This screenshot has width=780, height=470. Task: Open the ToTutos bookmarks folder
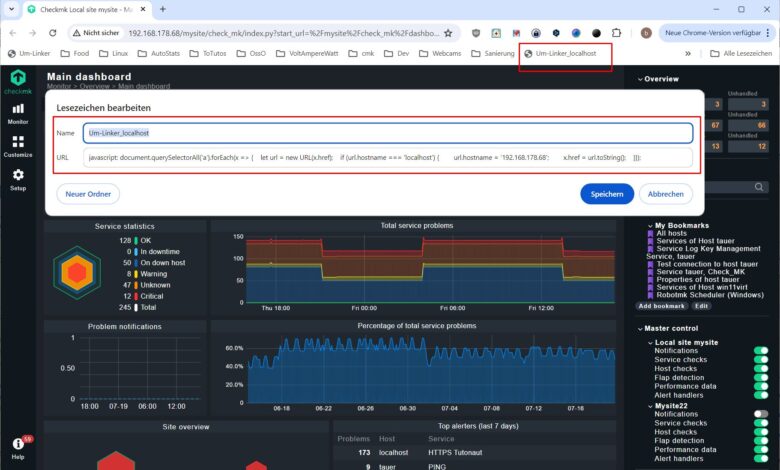pos(208,53)
